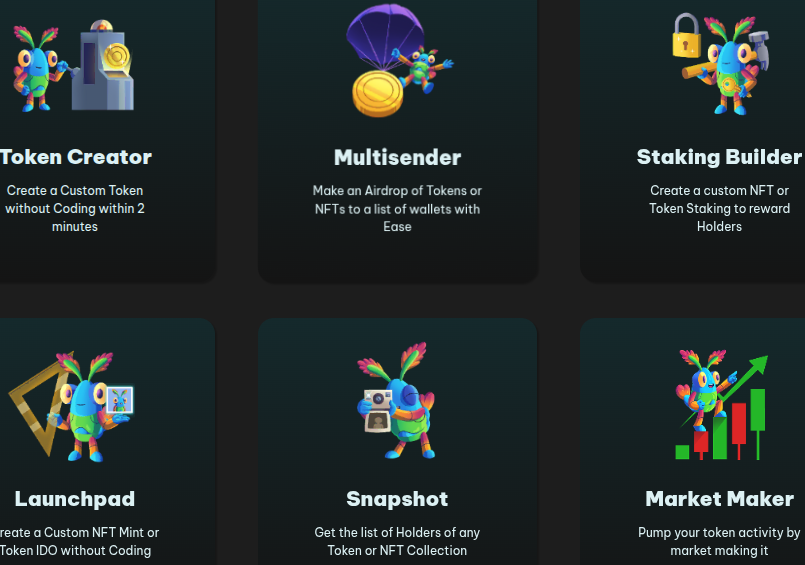
Task: Select the 'Create a custom NFT or Token Staking' text
Action: click(719, 208)
